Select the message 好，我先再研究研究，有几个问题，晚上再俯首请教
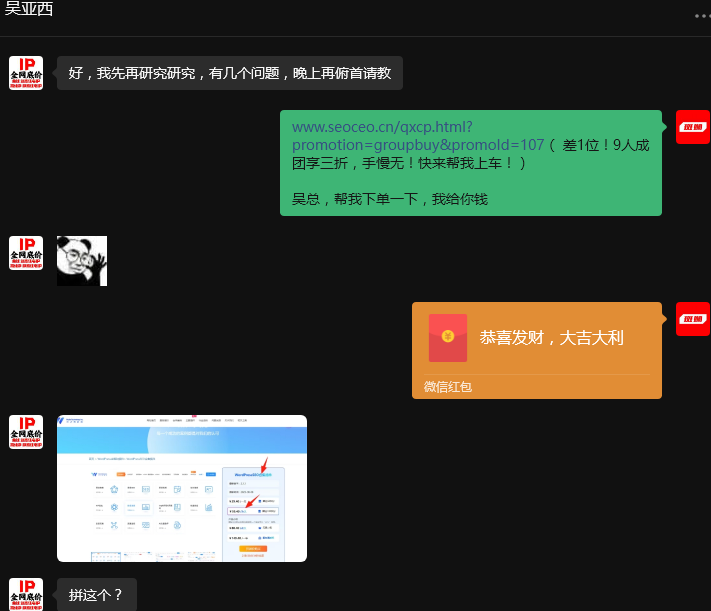 (230, 73)
